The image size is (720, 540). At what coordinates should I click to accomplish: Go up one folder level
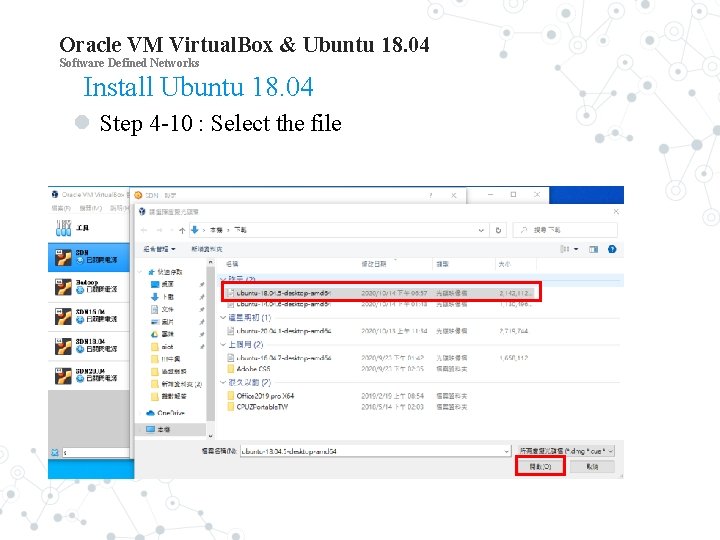(x=182, y=230)
